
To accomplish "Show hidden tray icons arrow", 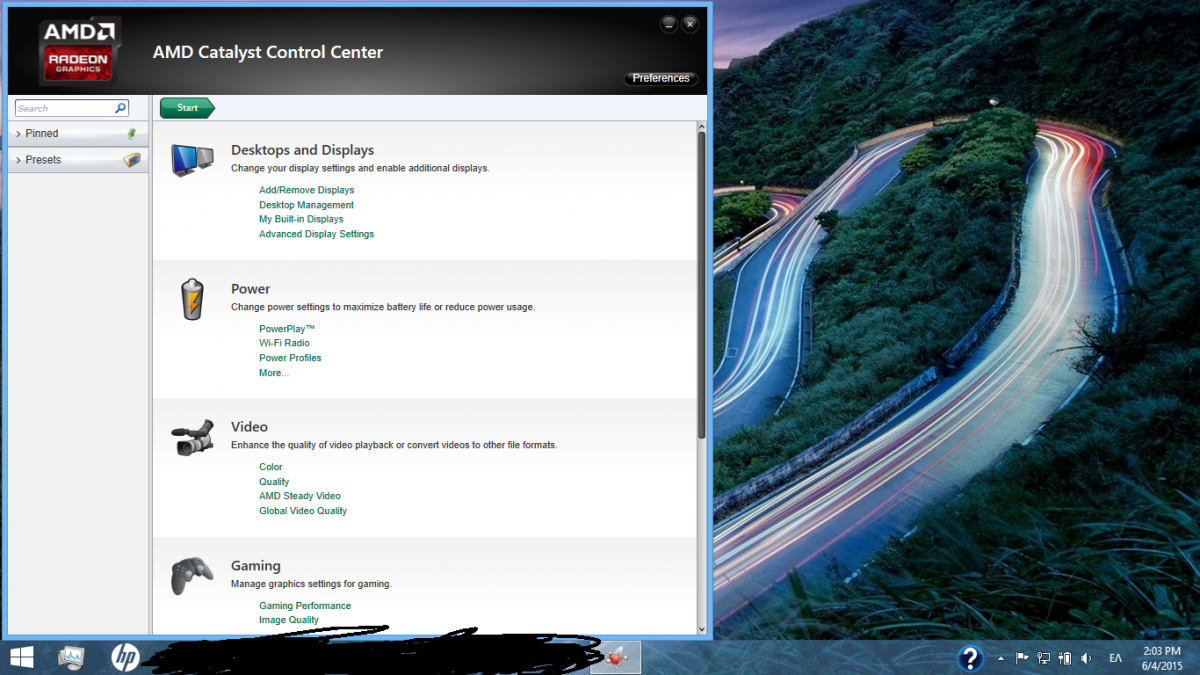I will click(x=1001, y=658).
